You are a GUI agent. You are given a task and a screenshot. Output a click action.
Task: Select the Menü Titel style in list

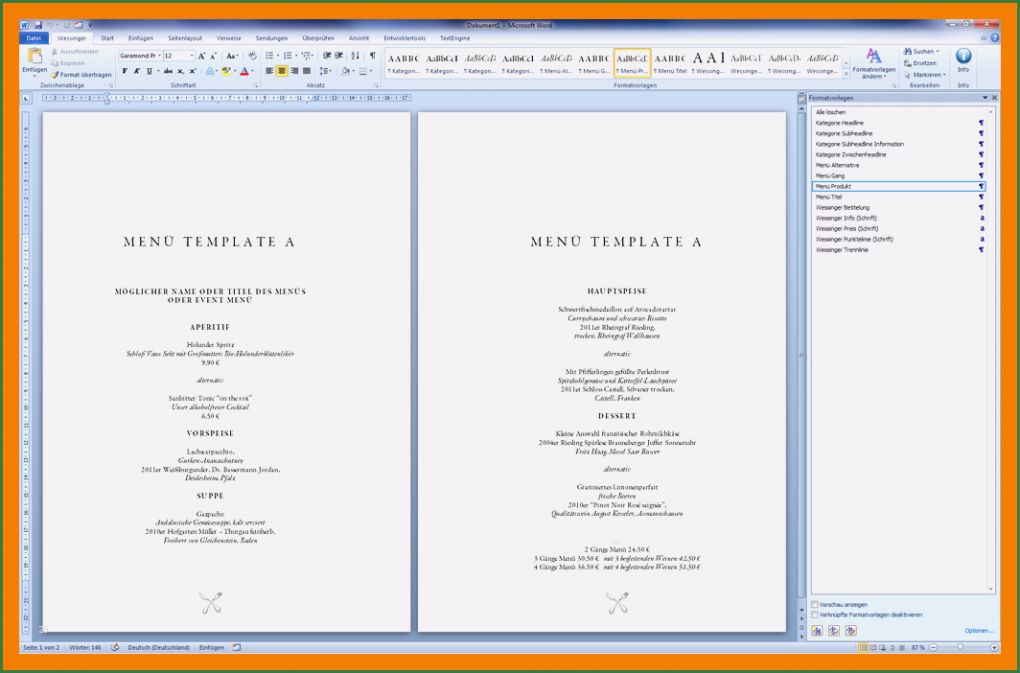pos(830,197)
